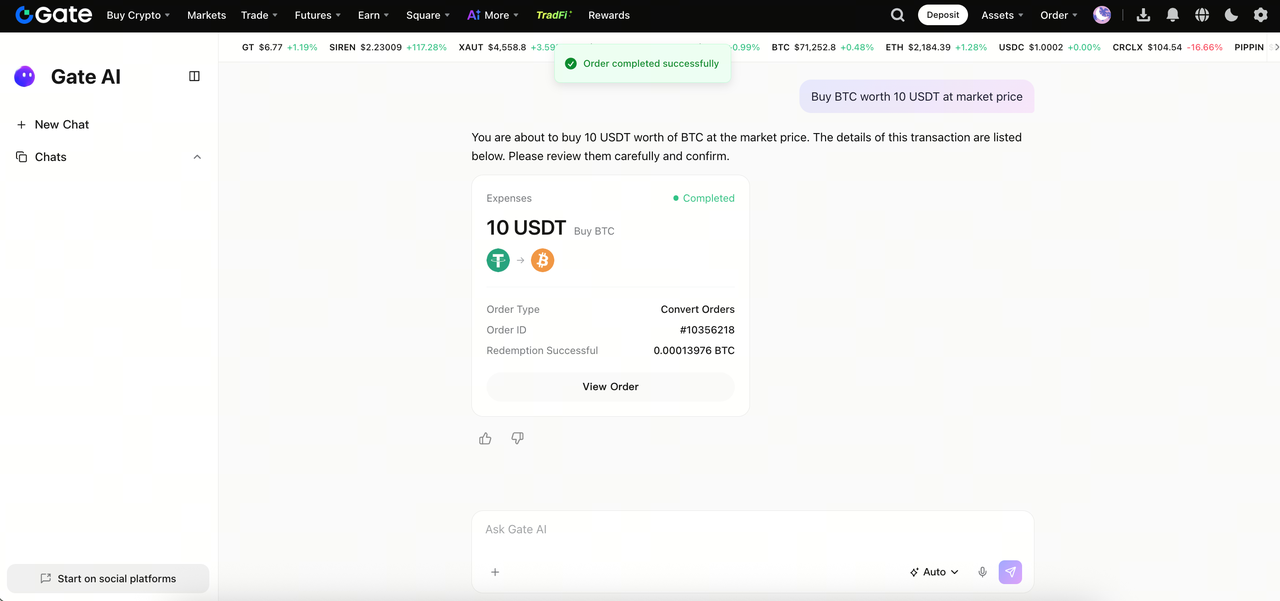Open the download app icon

click(1143, 15)
